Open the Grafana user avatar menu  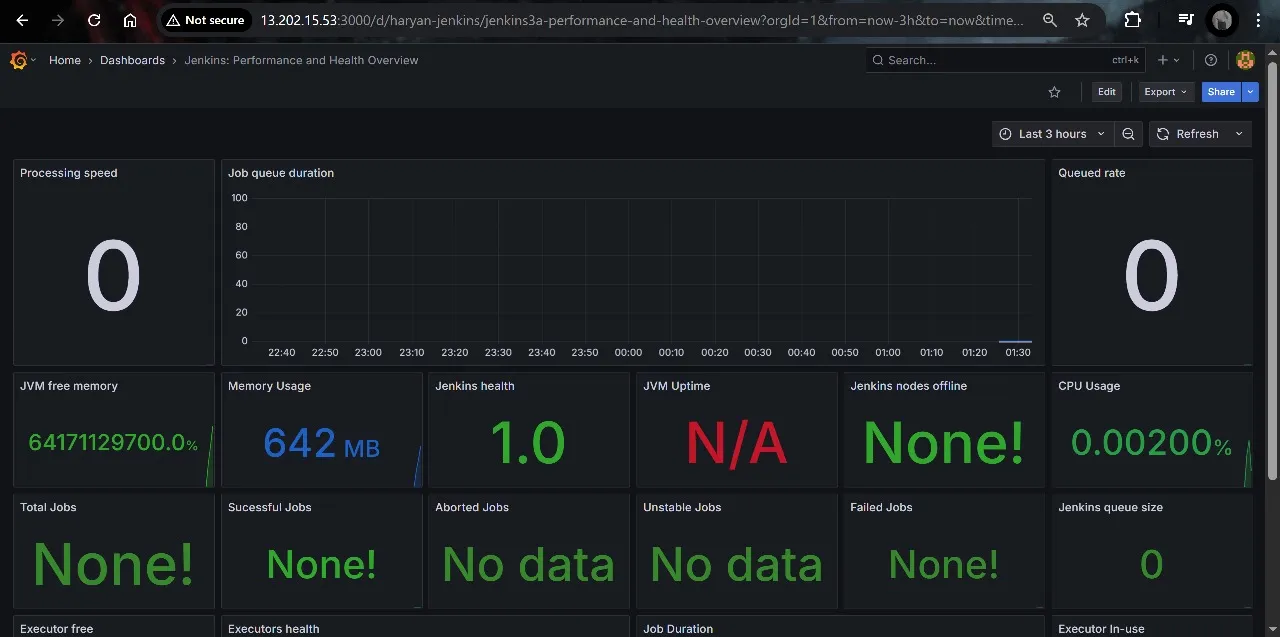(1245, 60)
